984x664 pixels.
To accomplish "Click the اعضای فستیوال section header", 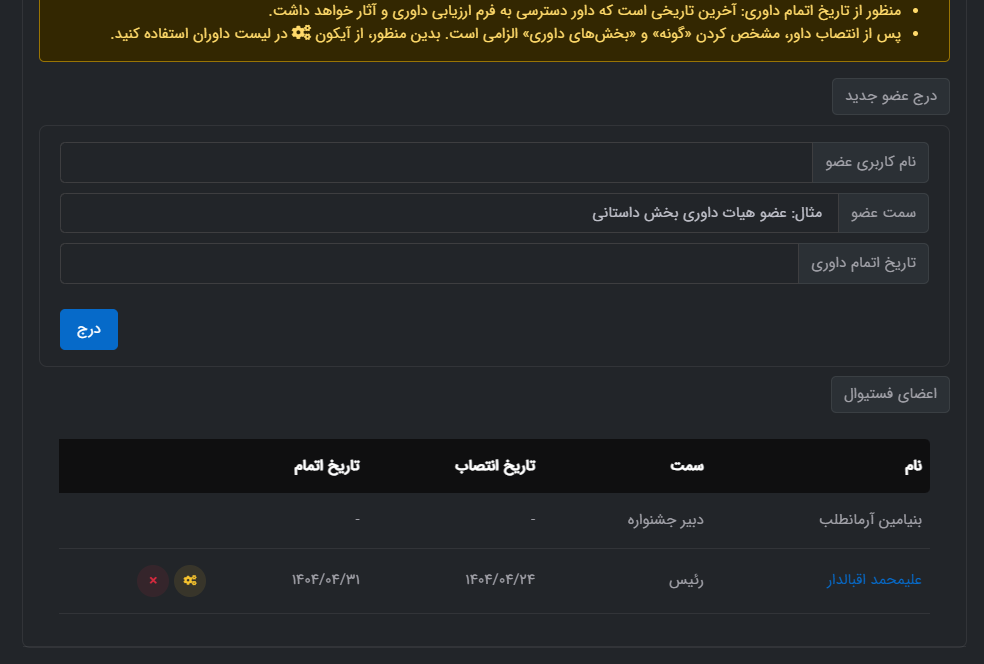I will tap(890, 395).
